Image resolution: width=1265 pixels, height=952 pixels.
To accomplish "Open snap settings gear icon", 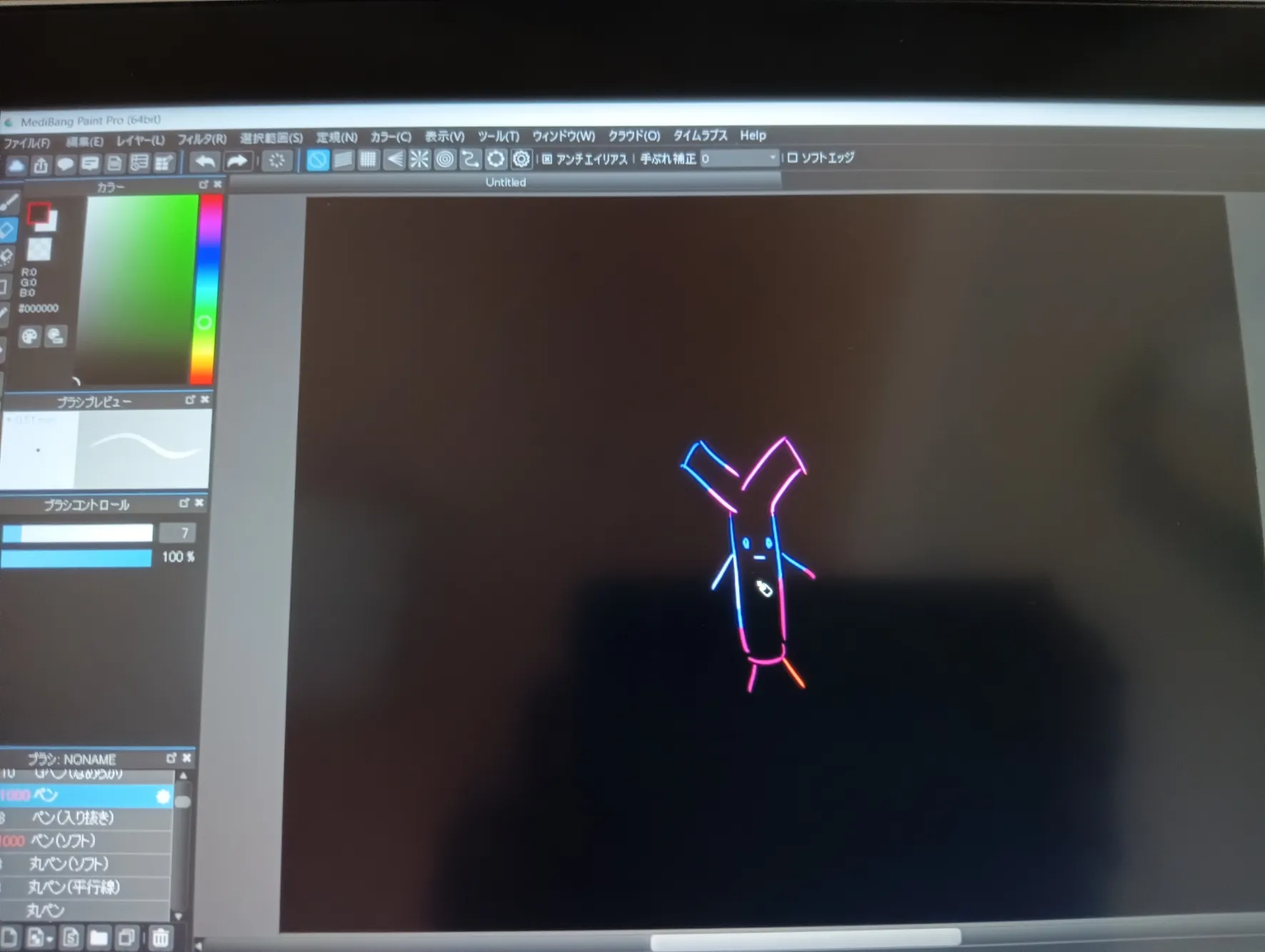I will (x=522, y=158).
